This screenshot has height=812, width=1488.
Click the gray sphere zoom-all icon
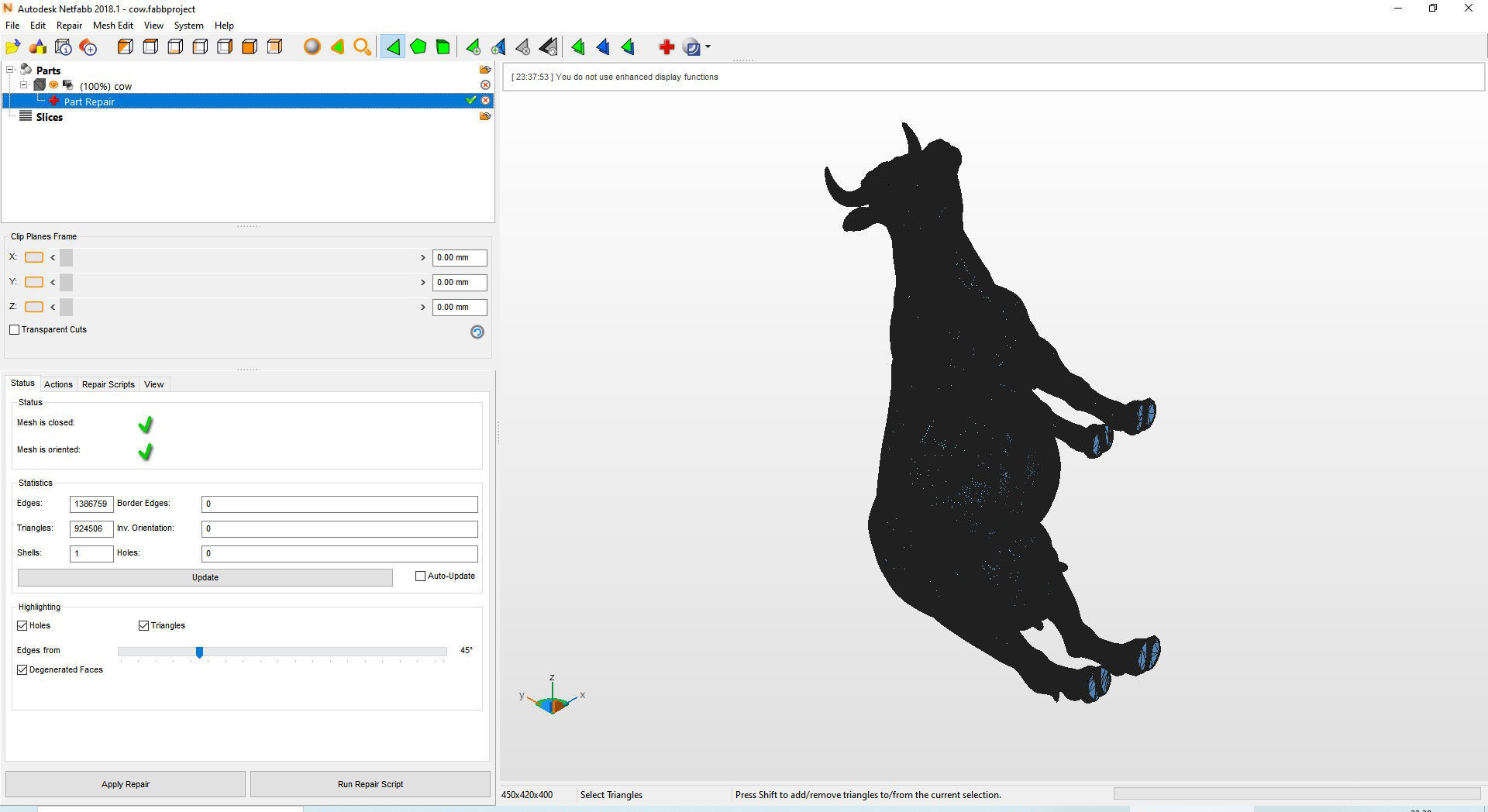click(x=312, y=47)
